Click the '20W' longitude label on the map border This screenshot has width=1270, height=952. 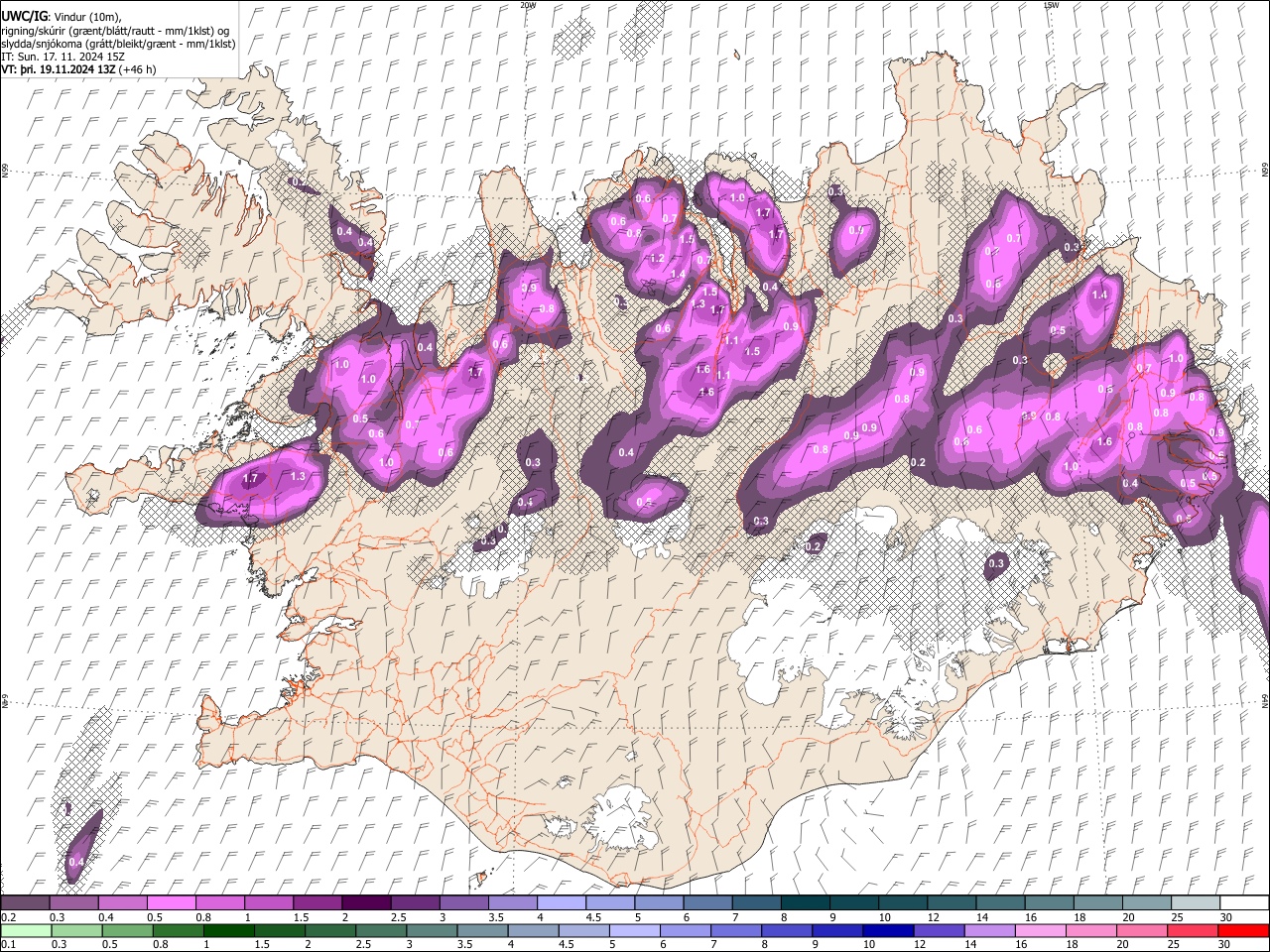pyautogui.click(x=528, y=5)
